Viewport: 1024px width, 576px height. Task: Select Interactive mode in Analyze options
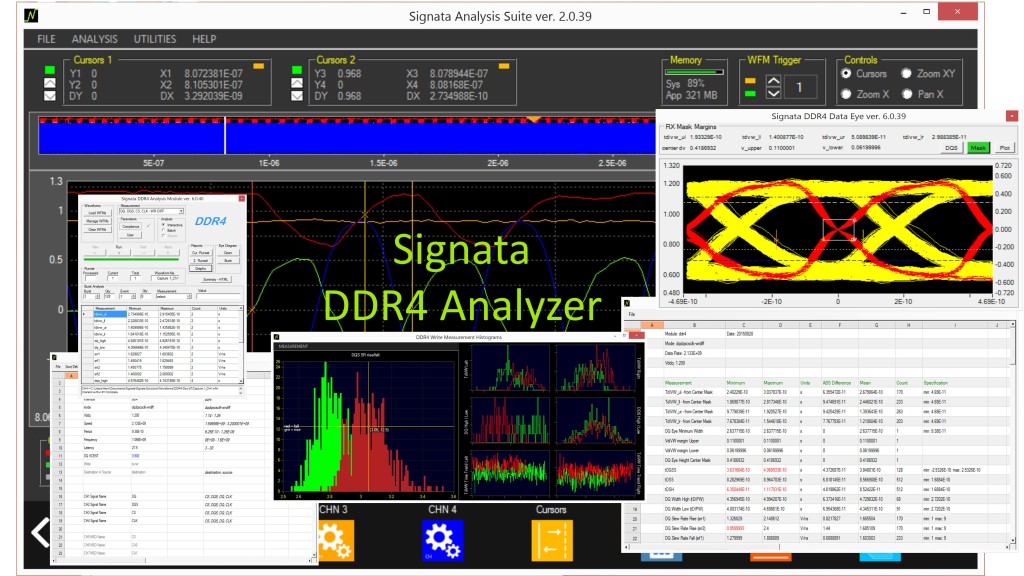point(163,225)
